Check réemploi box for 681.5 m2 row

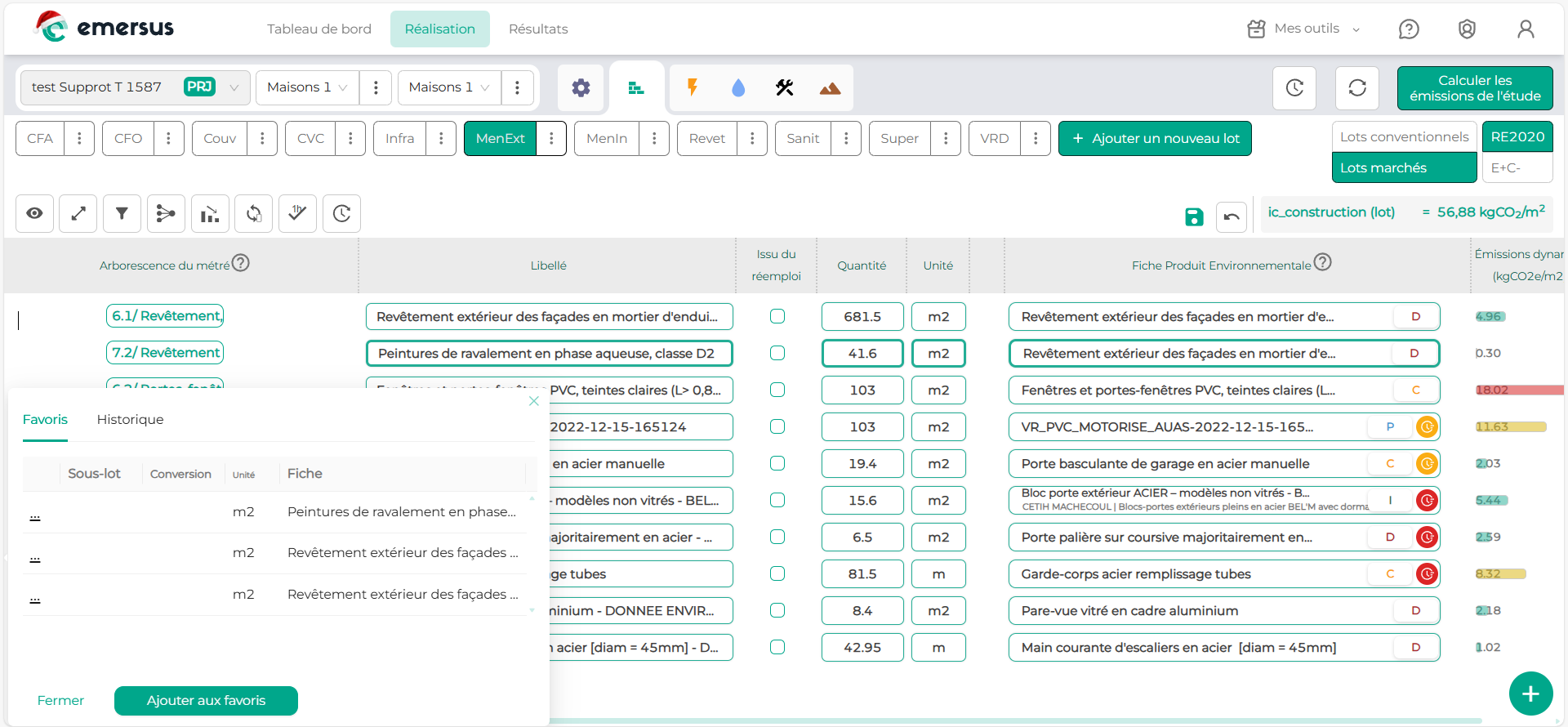pyautogui.click(x=777, y=316)
